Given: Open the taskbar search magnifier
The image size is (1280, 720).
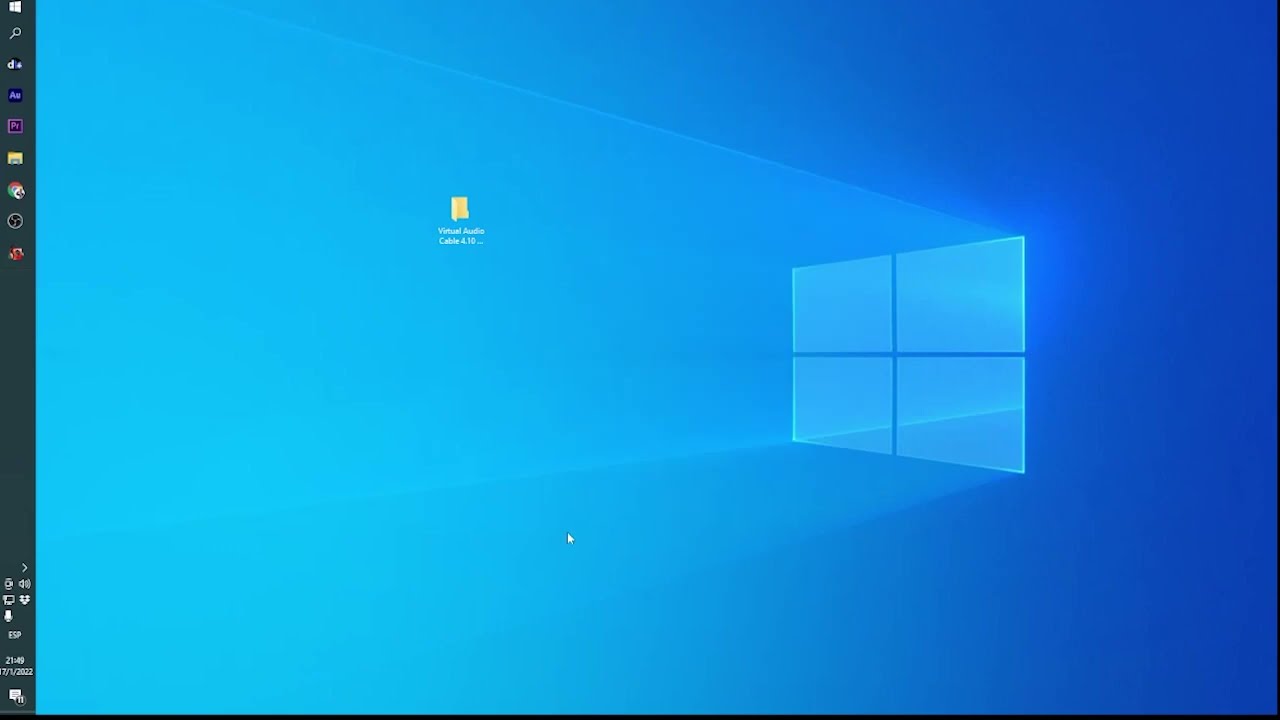Looking at the screenshot, I should pyautogui.click(x=15, y=34).
